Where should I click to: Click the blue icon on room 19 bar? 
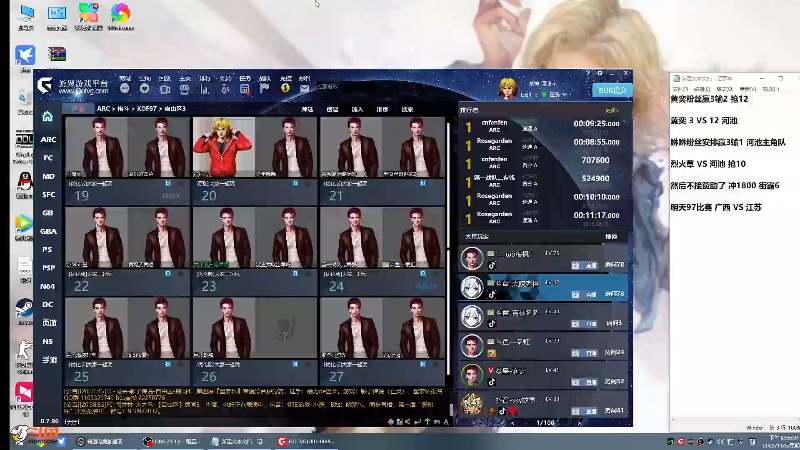pos(168,183)
